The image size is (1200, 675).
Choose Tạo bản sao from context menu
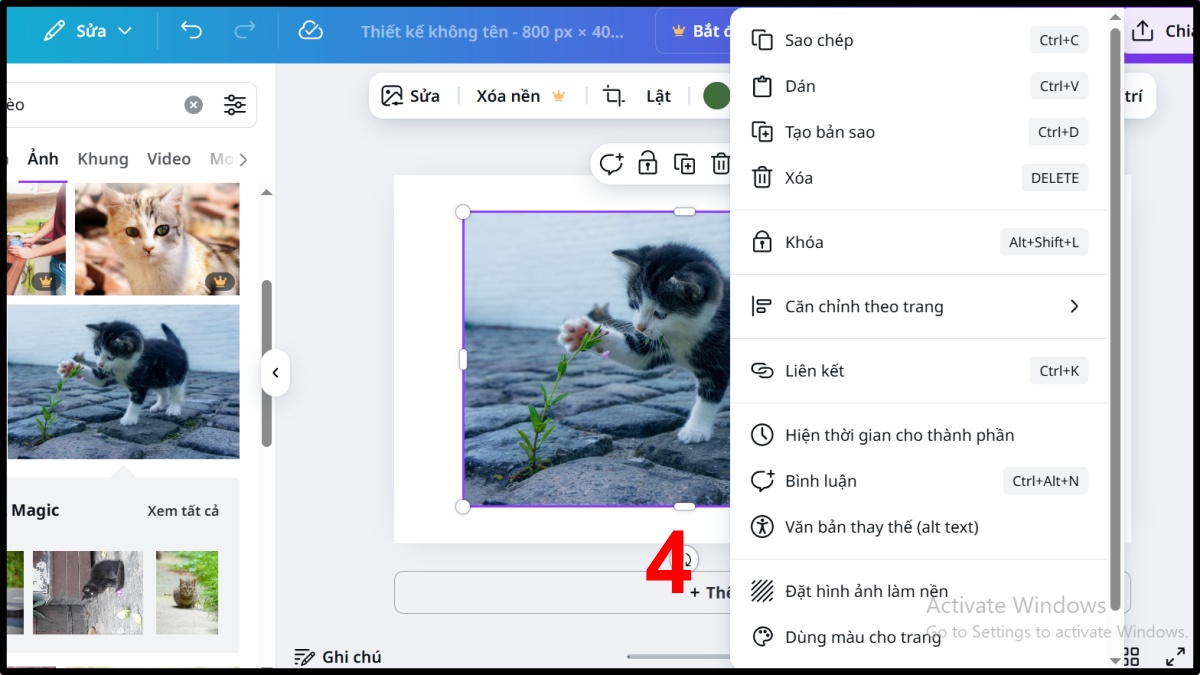[920, 132]
